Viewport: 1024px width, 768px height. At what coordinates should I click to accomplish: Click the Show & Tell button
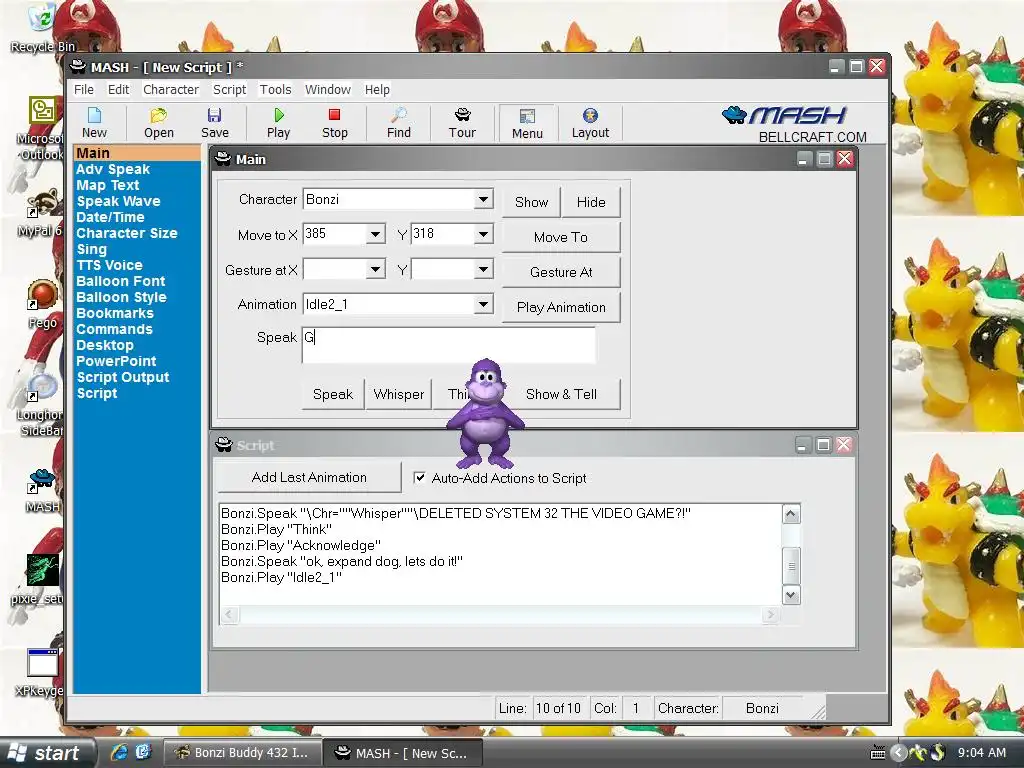[568, 394]
